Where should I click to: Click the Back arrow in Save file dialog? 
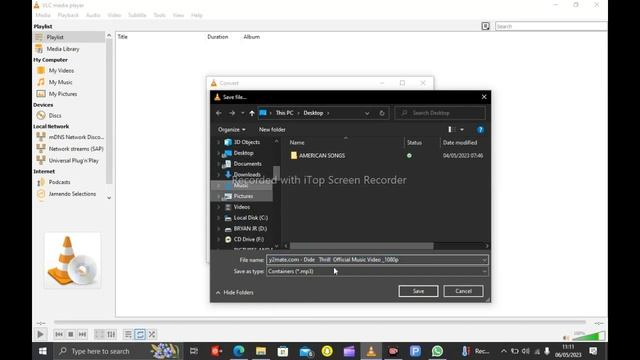pyautogui.click(x=219, y=113)
